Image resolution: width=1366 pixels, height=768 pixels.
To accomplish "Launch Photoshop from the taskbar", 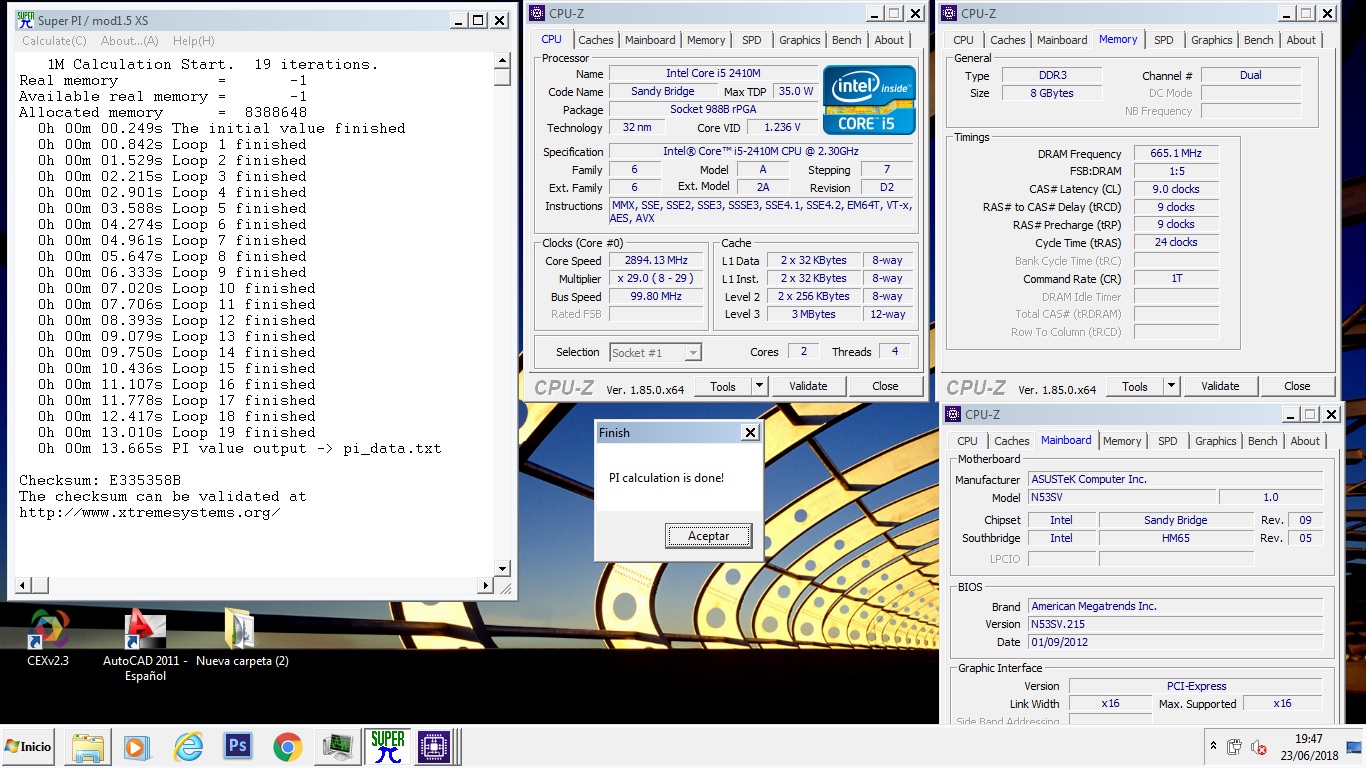I will coord(238,747).
